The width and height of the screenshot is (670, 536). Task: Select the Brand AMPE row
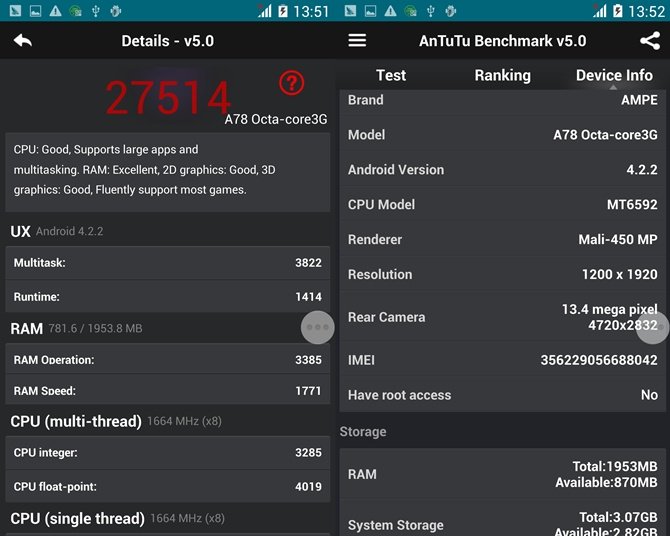point(502,101)
